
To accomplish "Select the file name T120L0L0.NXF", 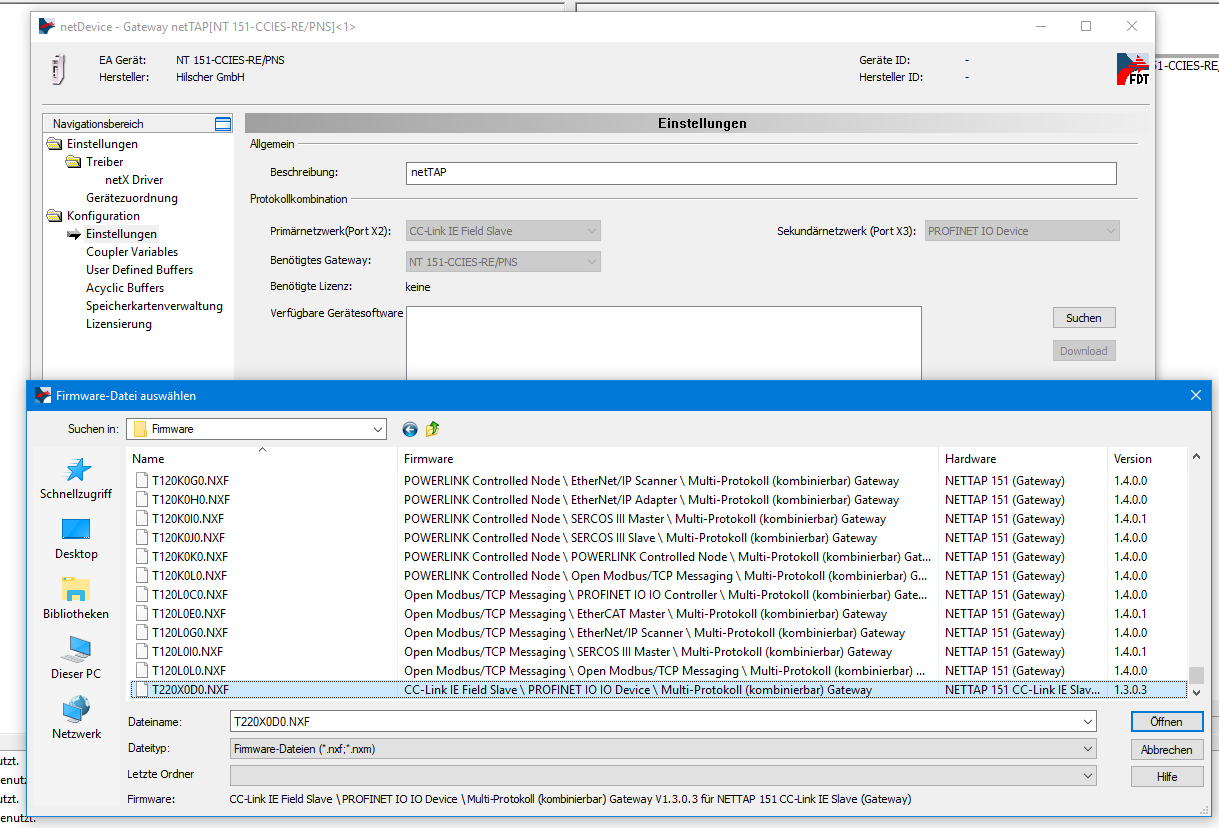I will coord(189,671).
